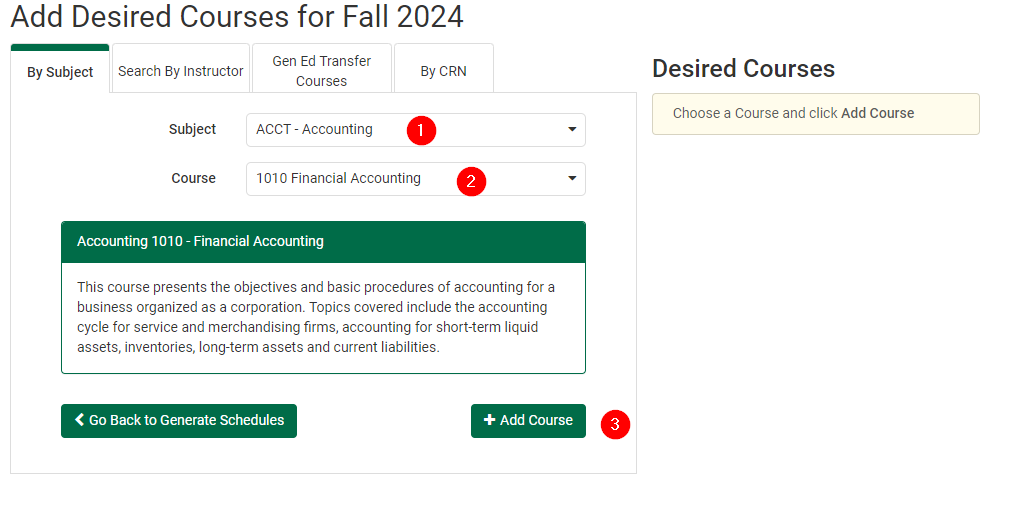Expand the Course dropdown arrow

click(572, 179)
